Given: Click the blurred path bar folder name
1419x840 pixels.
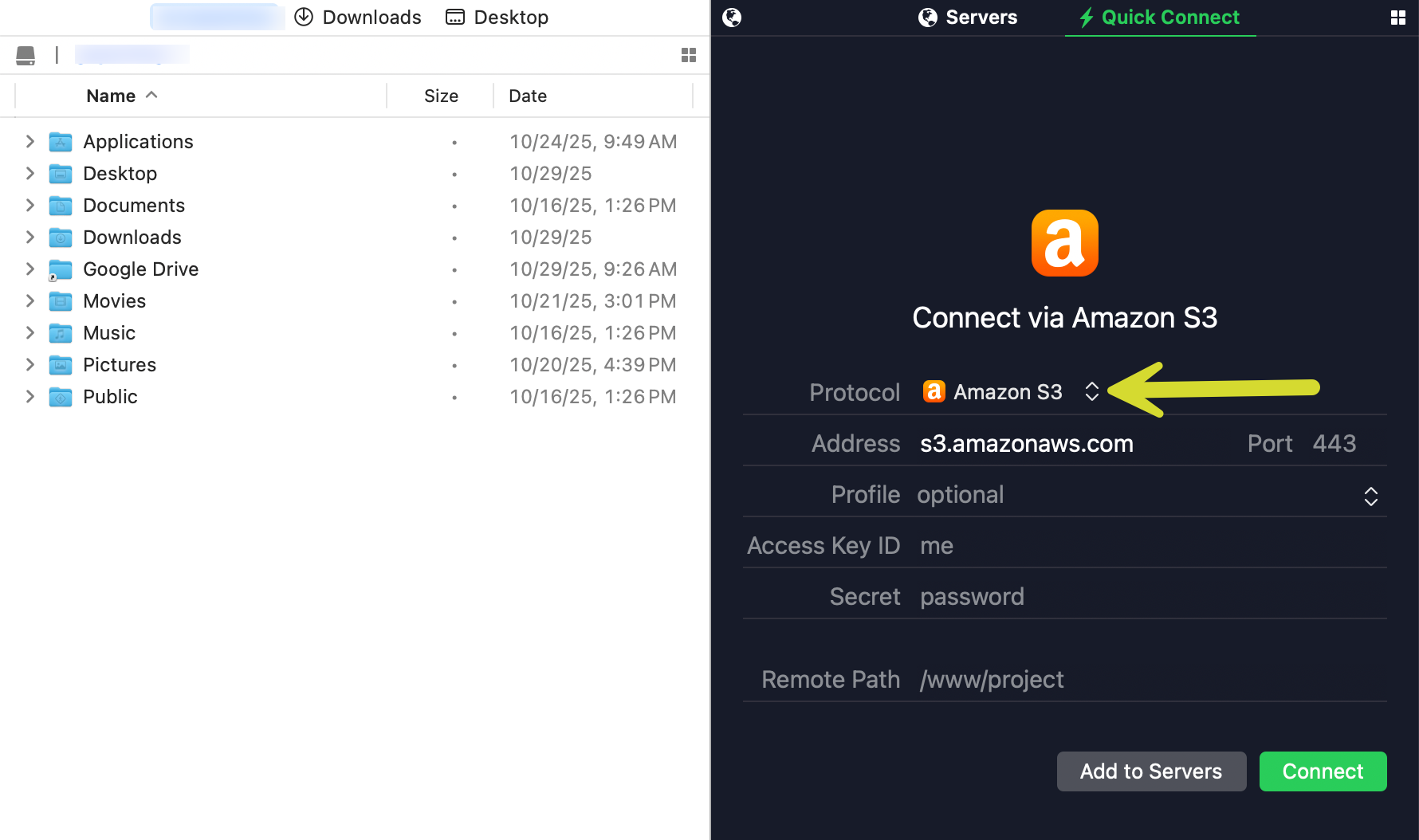Looking at the screenshot, I should point(132,55).
